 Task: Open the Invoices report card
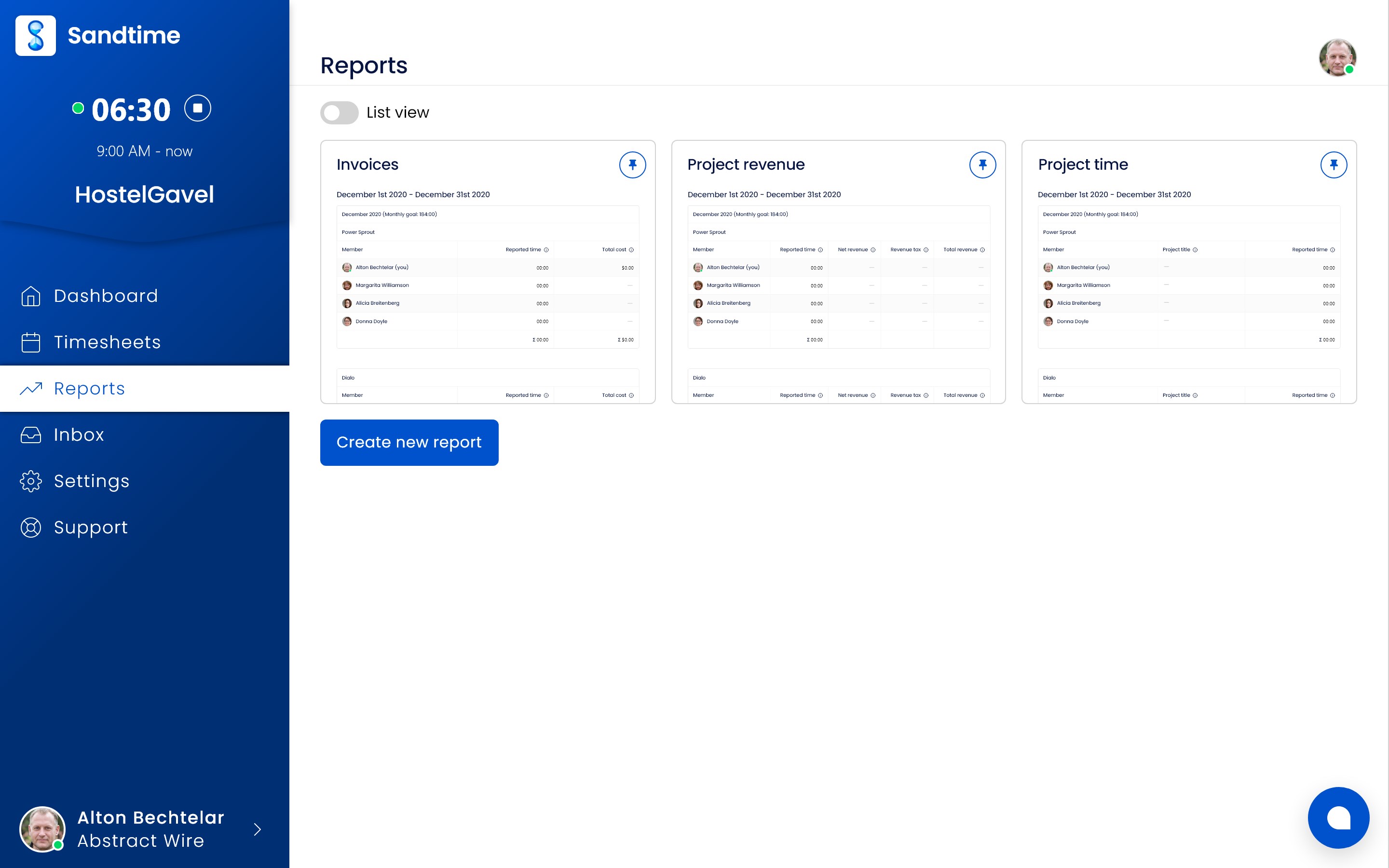pos(368,165)
